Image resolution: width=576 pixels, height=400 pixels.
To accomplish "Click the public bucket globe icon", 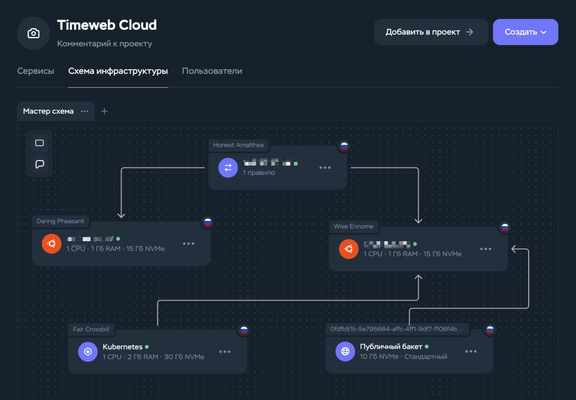I will coord(345,352).
